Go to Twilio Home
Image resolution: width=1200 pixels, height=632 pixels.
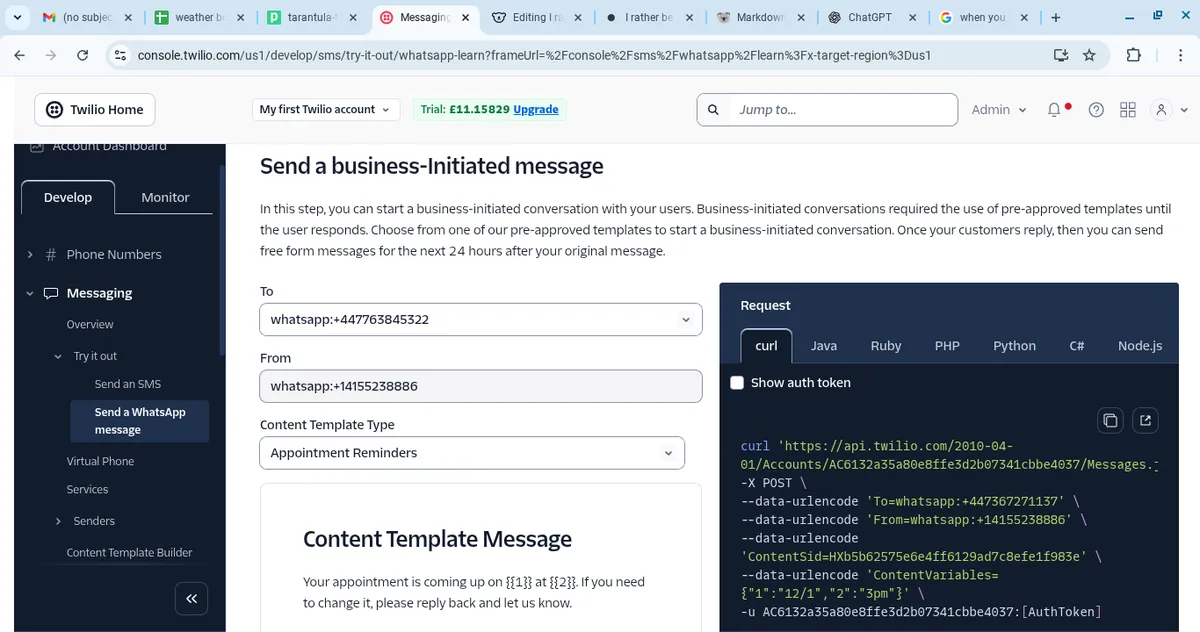click(x=95, y=110)
